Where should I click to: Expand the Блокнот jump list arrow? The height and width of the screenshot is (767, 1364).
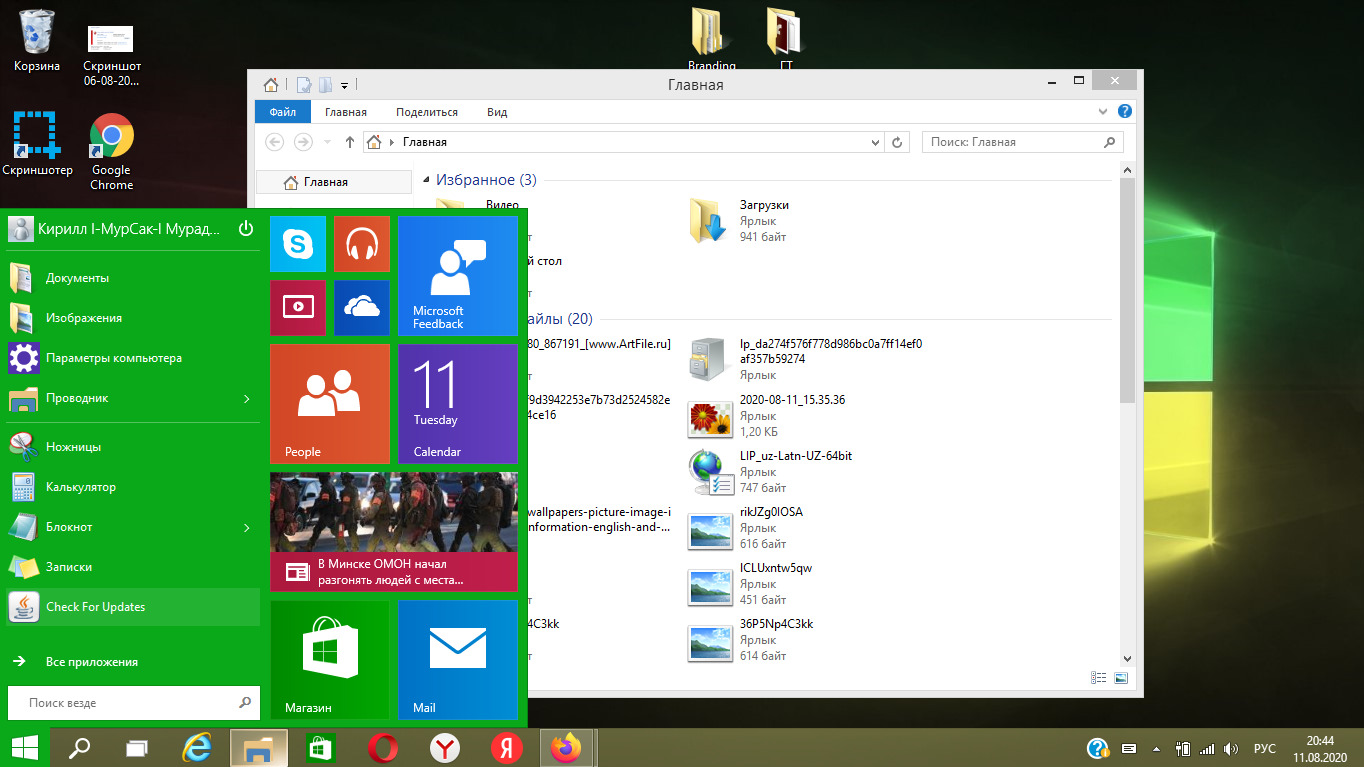pos(247,527)
